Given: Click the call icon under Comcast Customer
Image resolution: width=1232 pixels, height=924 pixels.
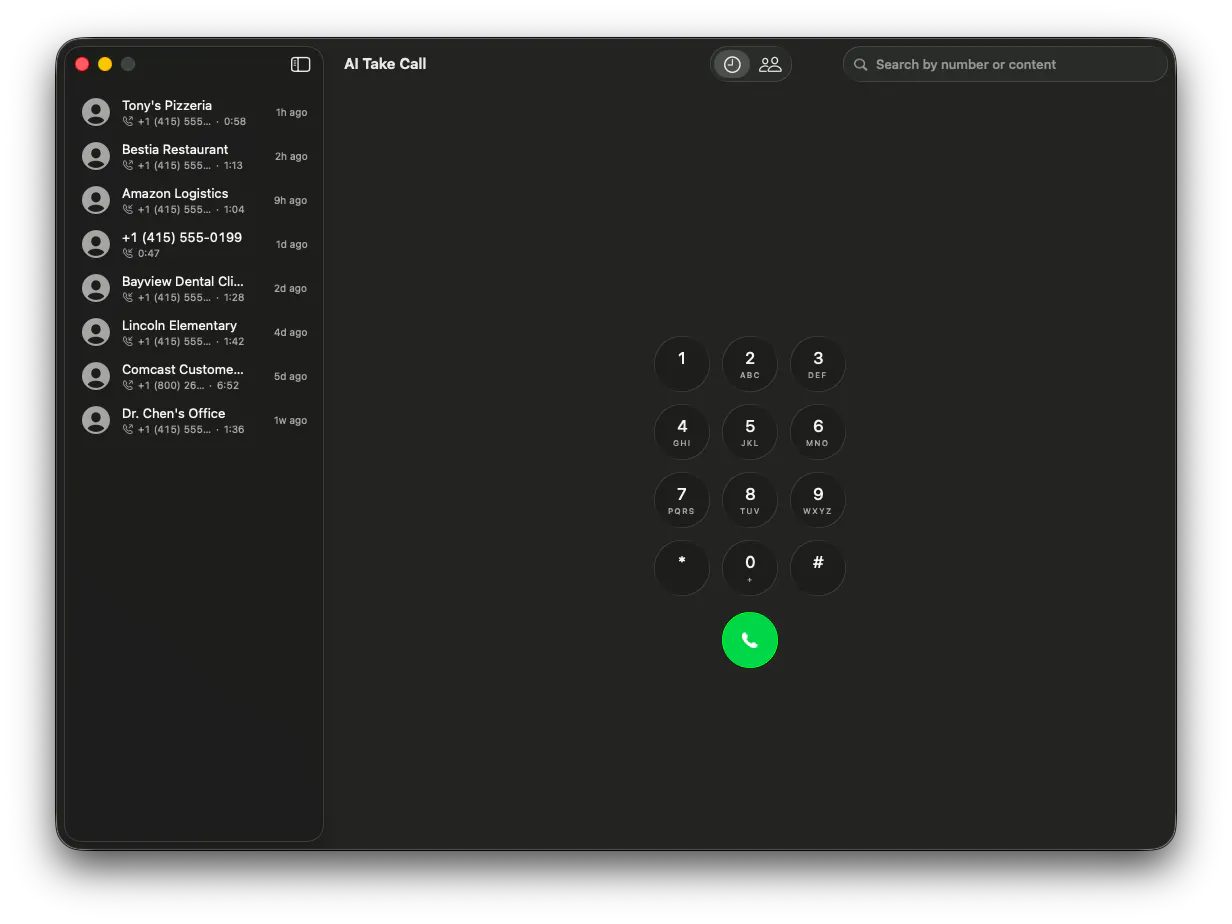Looking at the screenshot, I should point(128,385).
